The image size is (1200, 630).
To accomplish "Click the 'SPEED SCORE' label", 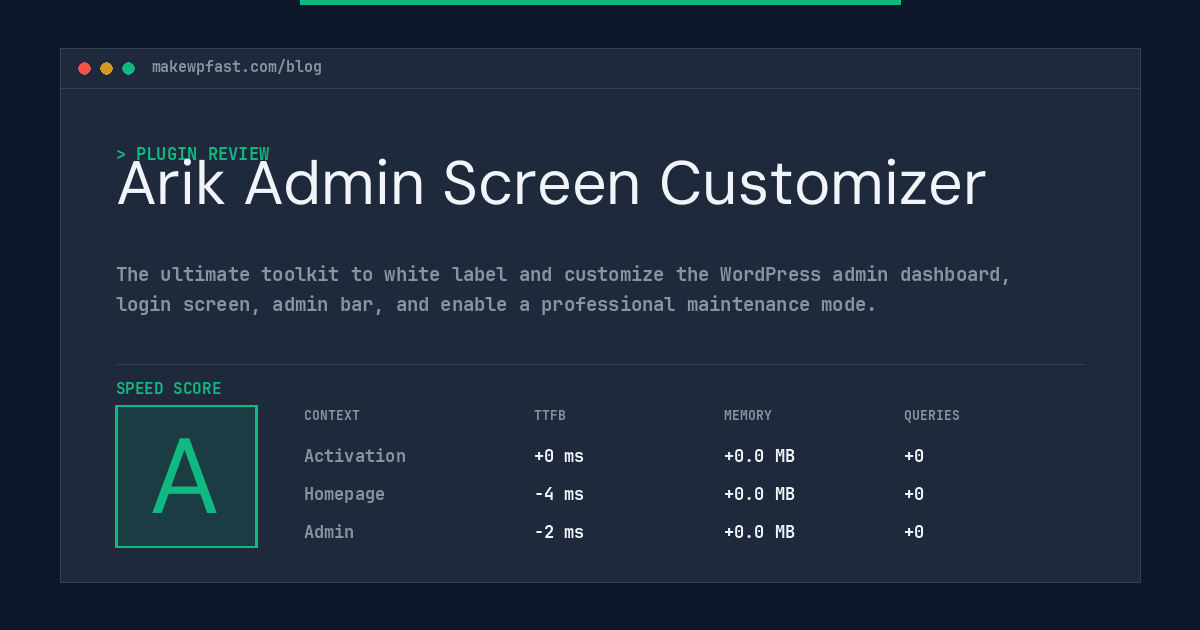I will (x=169, y=389).
